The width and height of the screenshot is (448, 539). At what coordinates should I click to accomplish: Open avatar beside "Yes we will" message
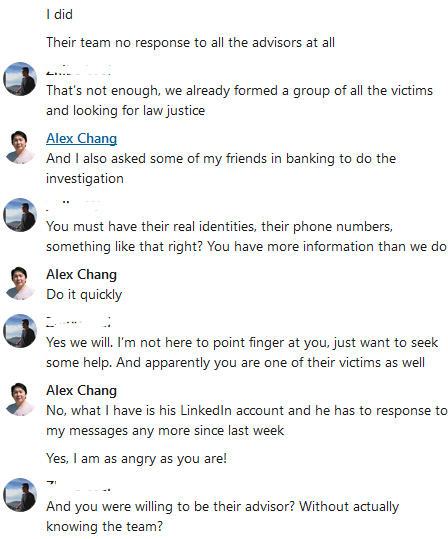point(20,331)
